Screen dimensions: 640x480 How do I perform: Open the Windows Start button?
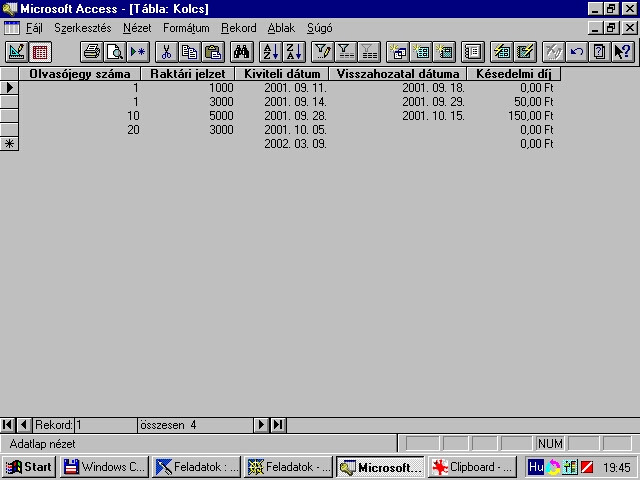point(29,467)
